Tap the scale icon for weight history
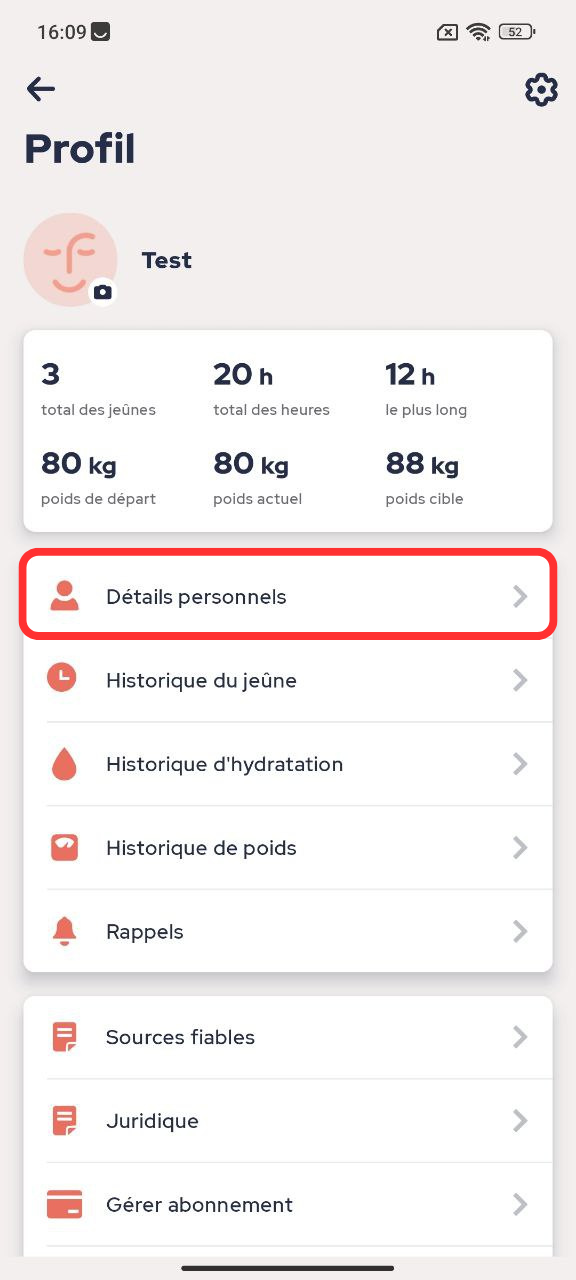 point(64,847)
